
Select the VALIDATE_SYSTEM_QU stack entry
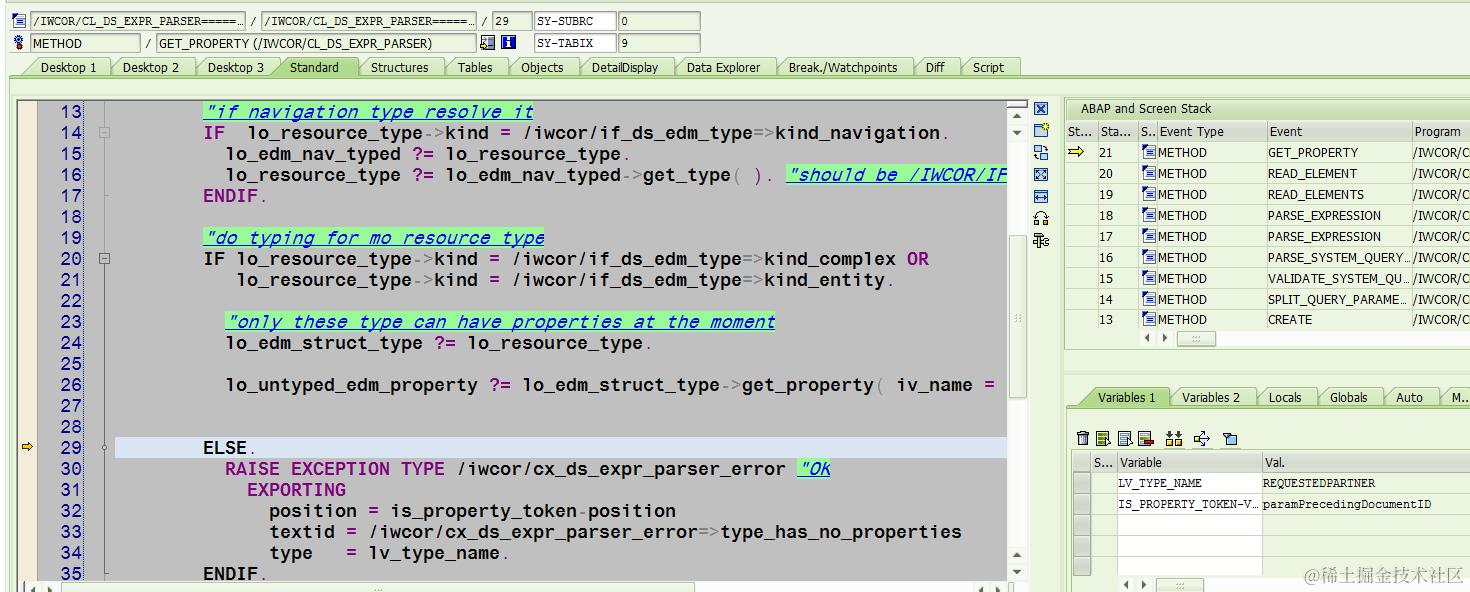[x=1337, y=278]
